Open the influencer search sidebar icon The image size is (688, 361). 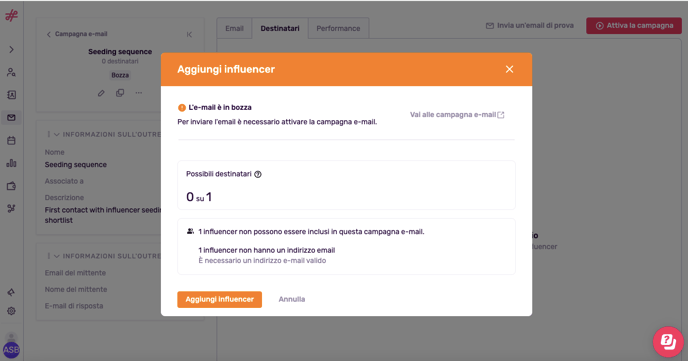[x=11, y=72]
